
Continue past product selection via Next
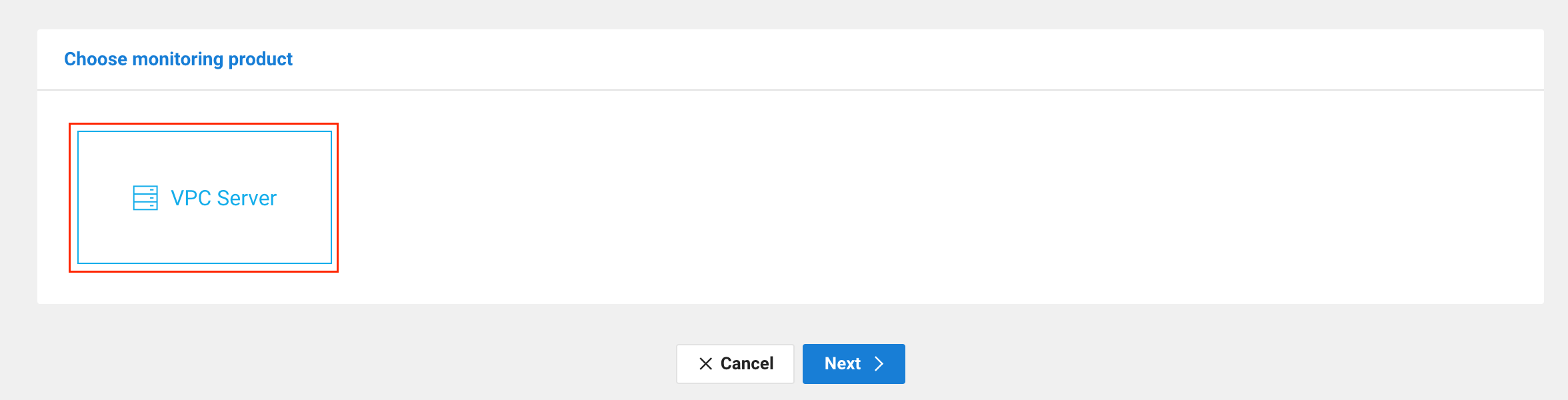853,364
